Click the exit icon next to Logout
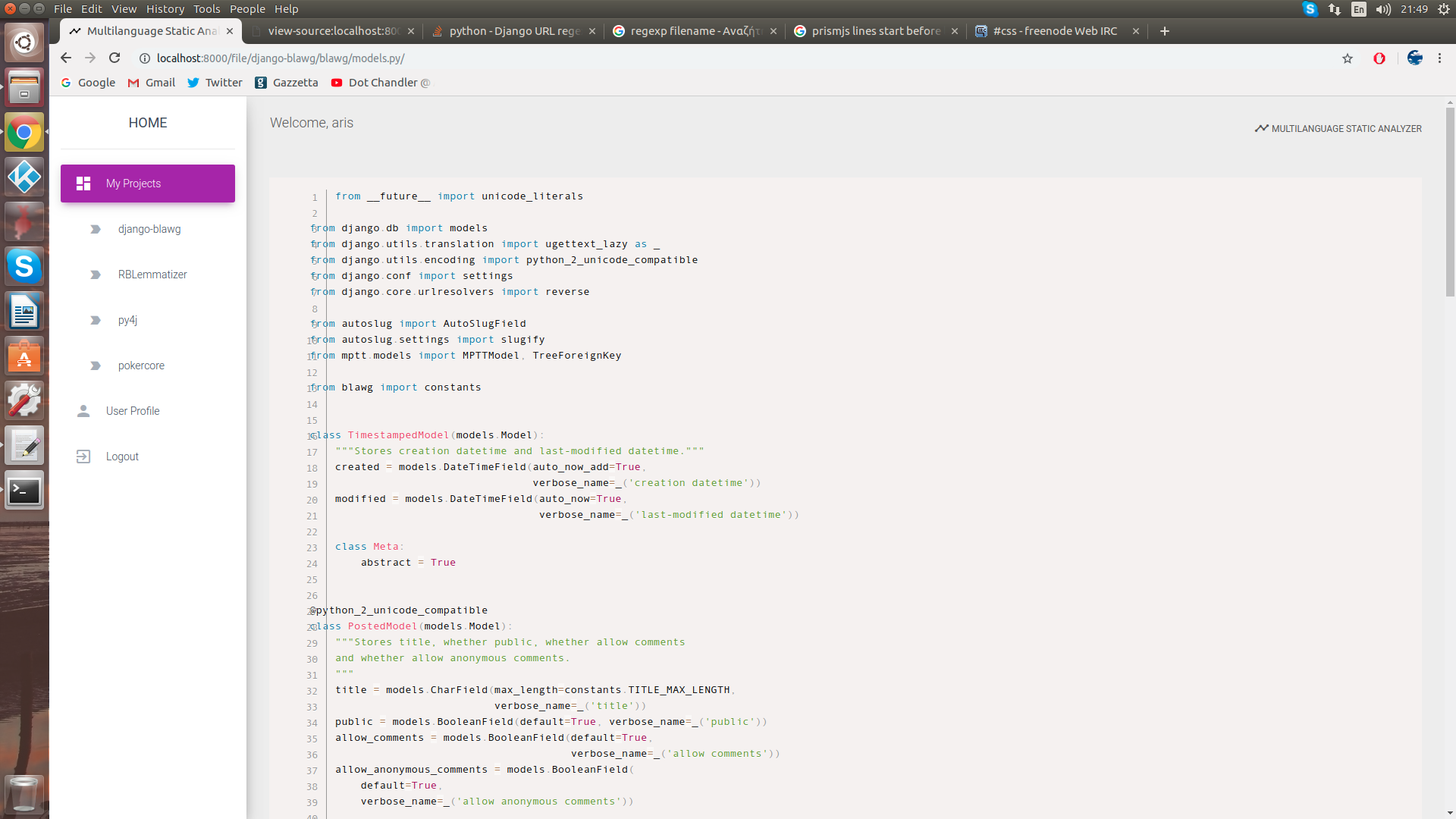Screen dimensions: 1456x819 (83, 457)
